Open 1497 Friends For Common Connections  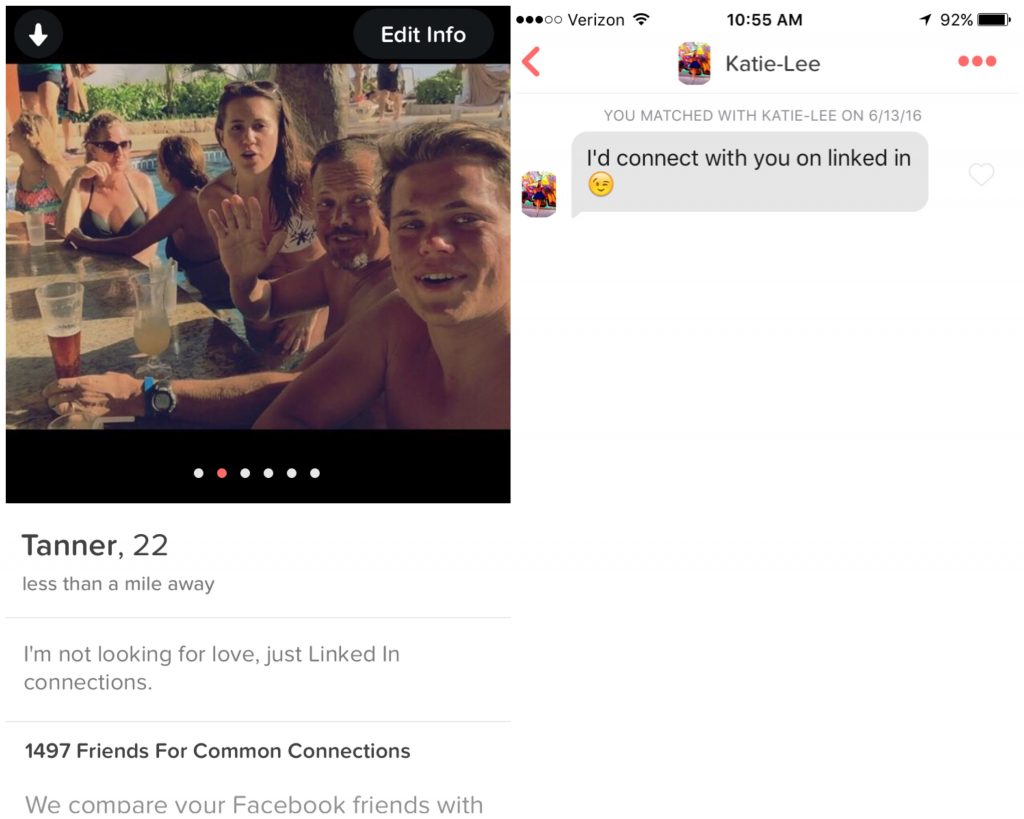point(217,751)
